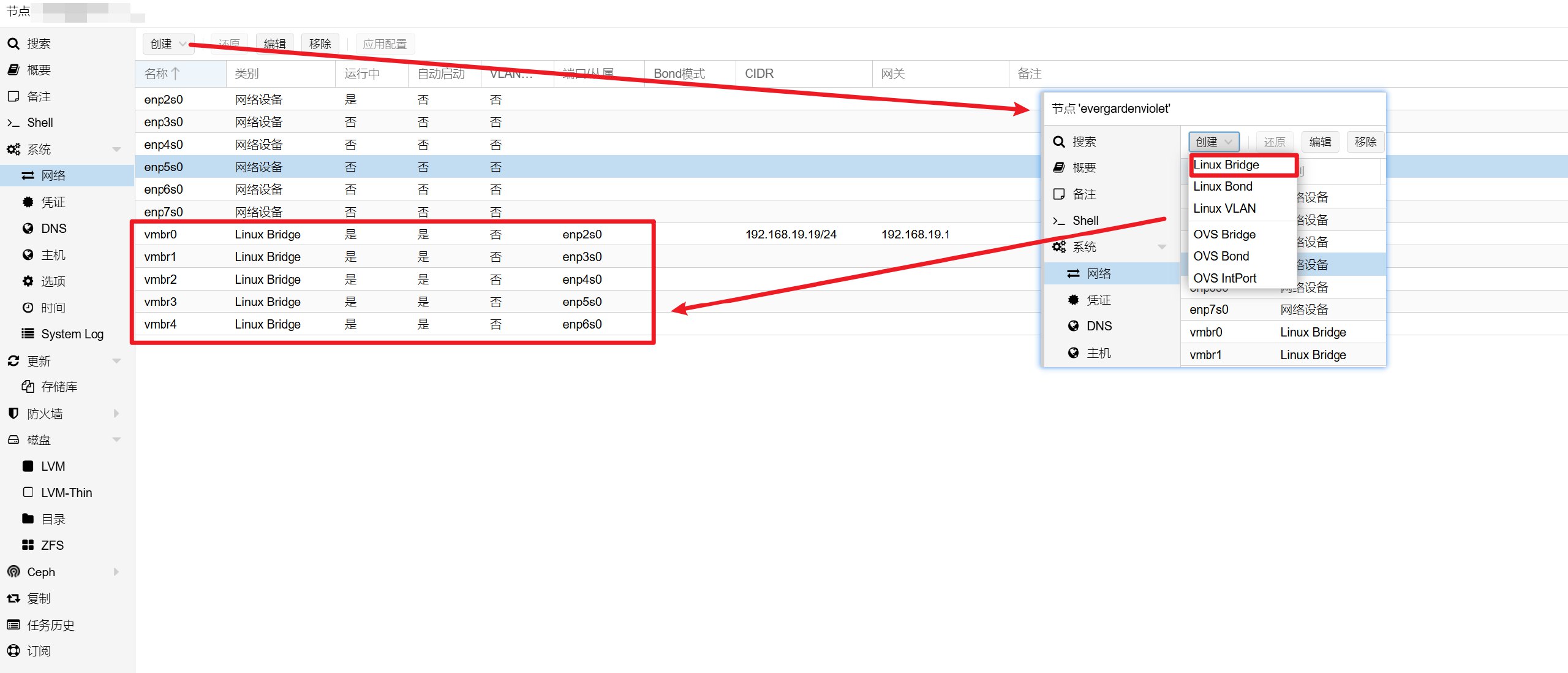Viewport: 1568px width, 673px height.
Task: Click the CIDR column header
Action: click(x=759, y=74)
